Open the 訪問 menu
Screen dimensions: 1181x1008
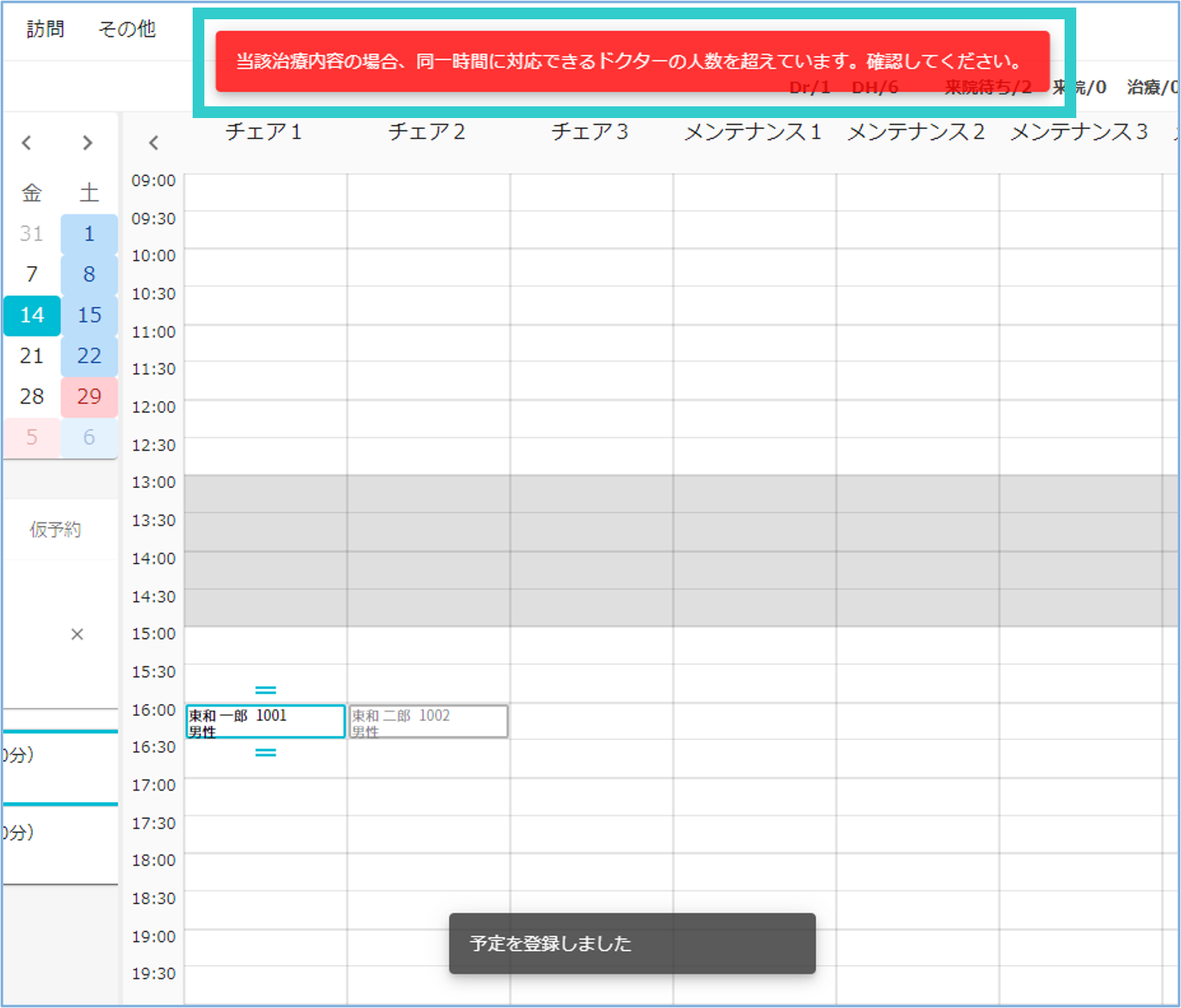[x=45, y=29]
